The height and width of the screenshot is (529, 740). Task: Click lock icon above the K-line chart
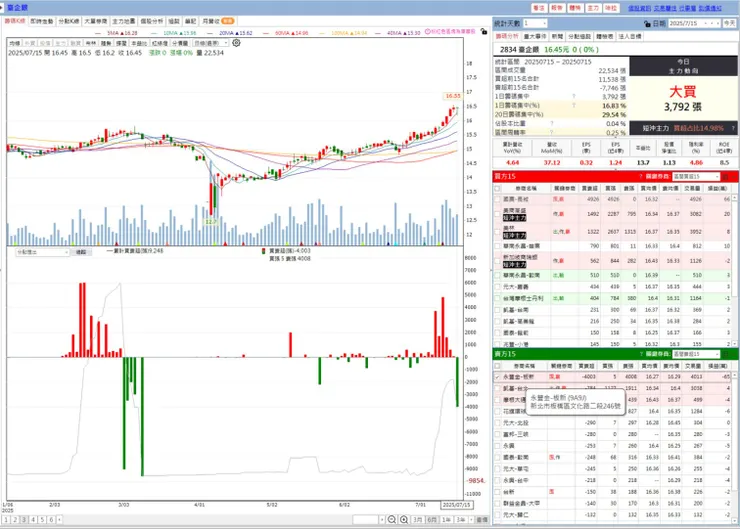484,32
